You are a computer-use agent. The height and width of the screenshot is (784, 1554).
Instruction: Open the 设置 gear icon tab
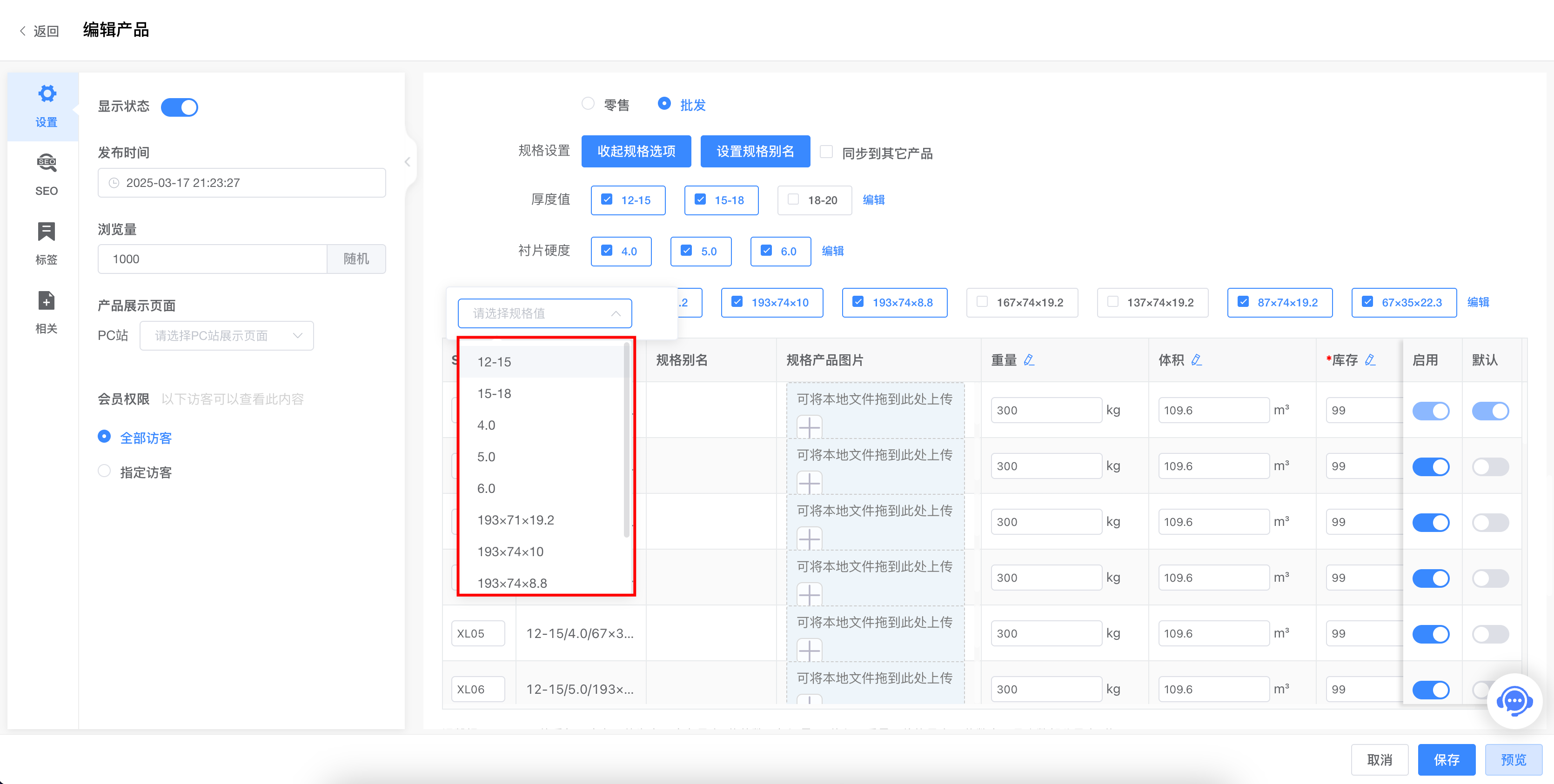47,94
